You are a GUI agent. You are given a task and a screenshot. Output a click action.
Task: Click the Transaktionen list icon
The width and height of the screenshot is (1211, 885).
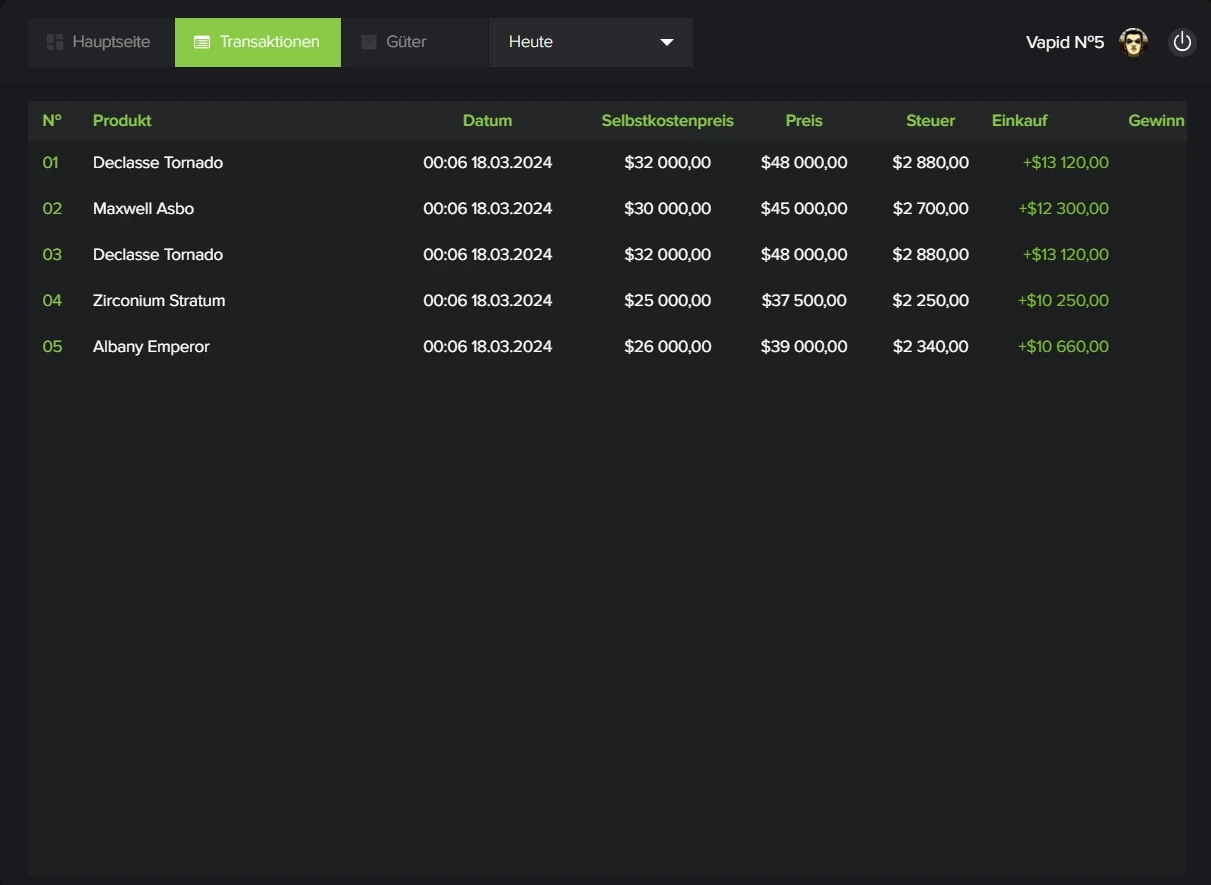coord(202,42)
